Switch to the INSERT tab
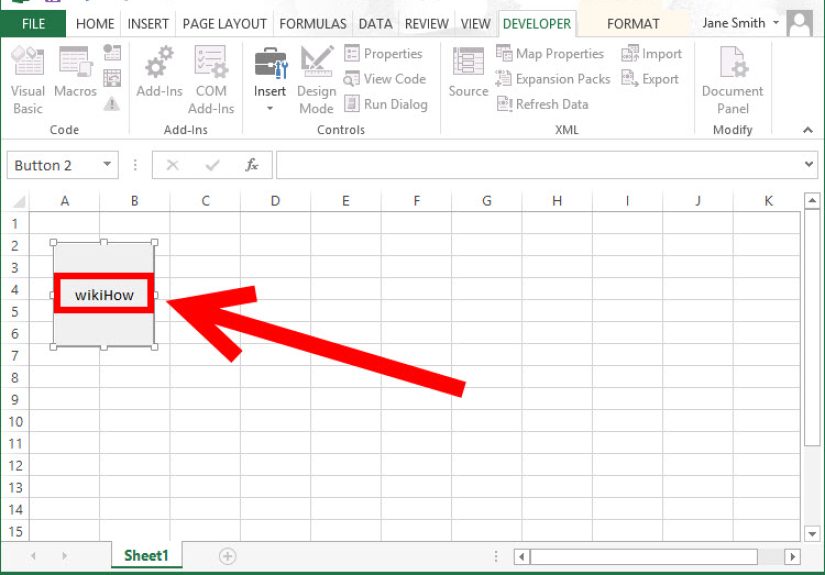825x575 pixels. click(x=148, y=24)
